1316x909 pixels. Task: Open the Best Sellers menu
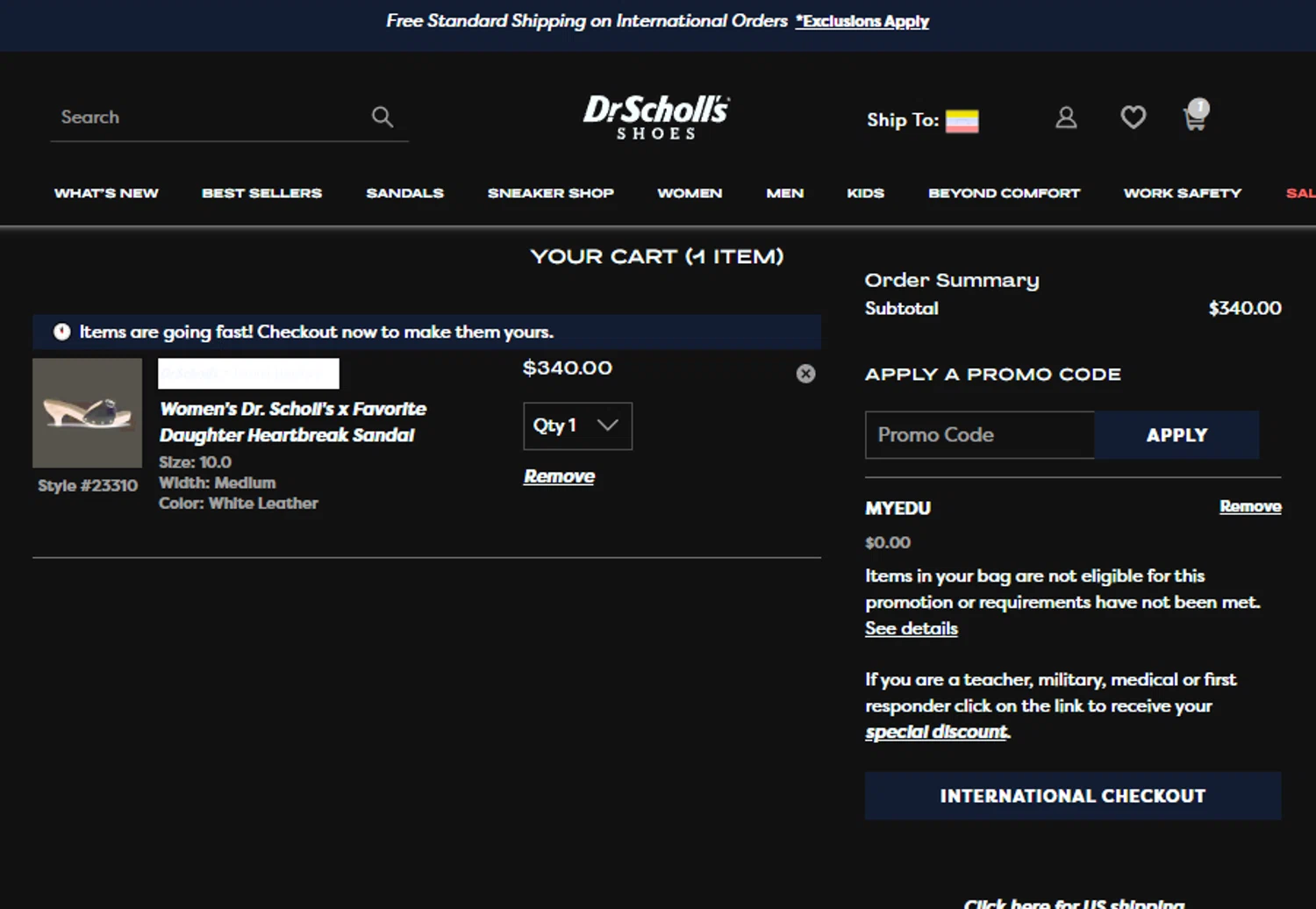pos(261,193)
